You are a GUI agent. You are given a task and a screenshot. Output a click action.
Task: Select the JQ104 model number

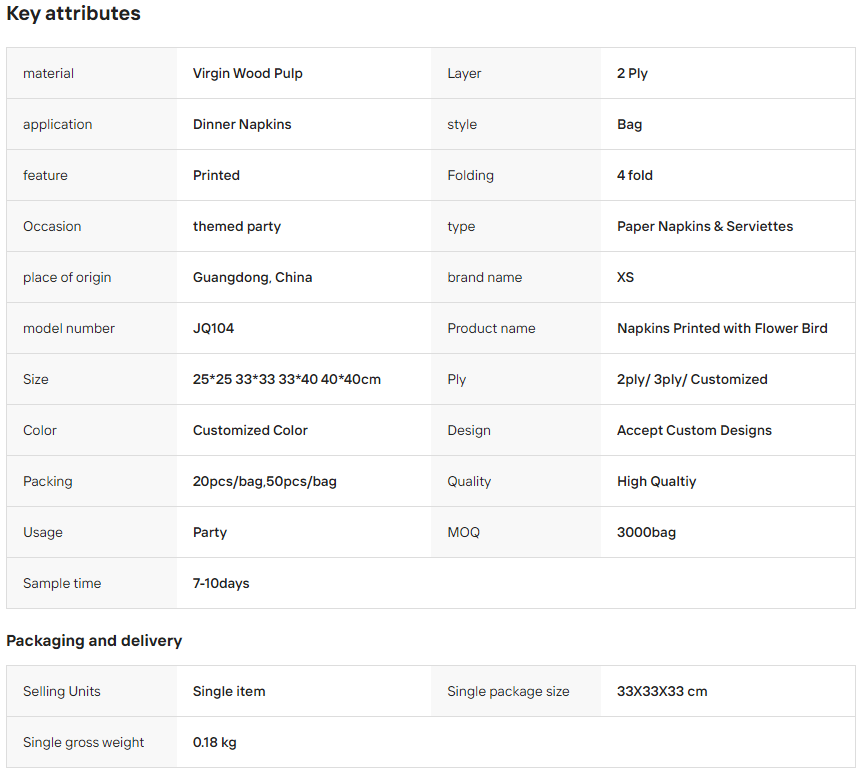click(x=213, y=329)
